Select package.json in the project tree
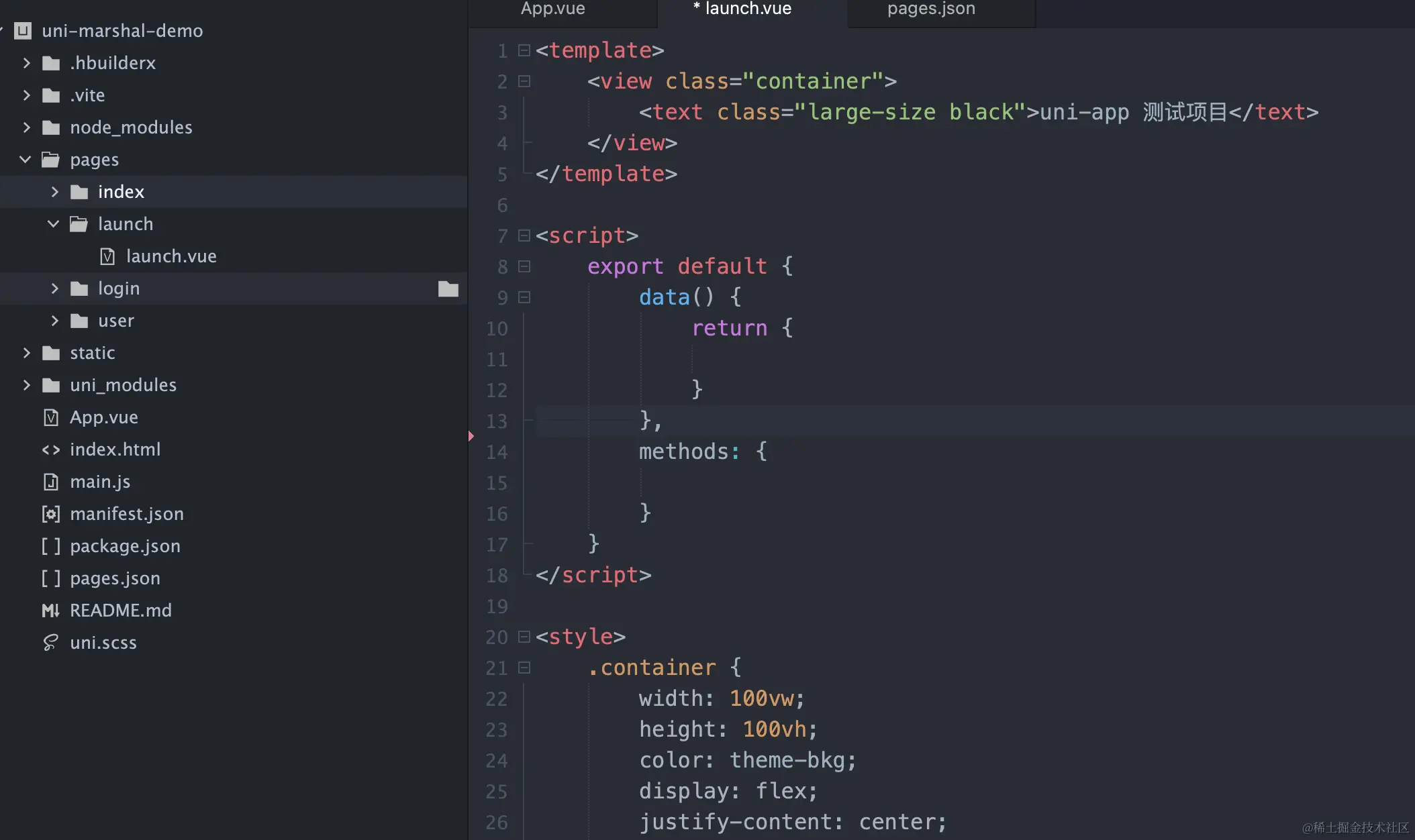The width and height of the screenshot is (1415, 840). (125, 546)
